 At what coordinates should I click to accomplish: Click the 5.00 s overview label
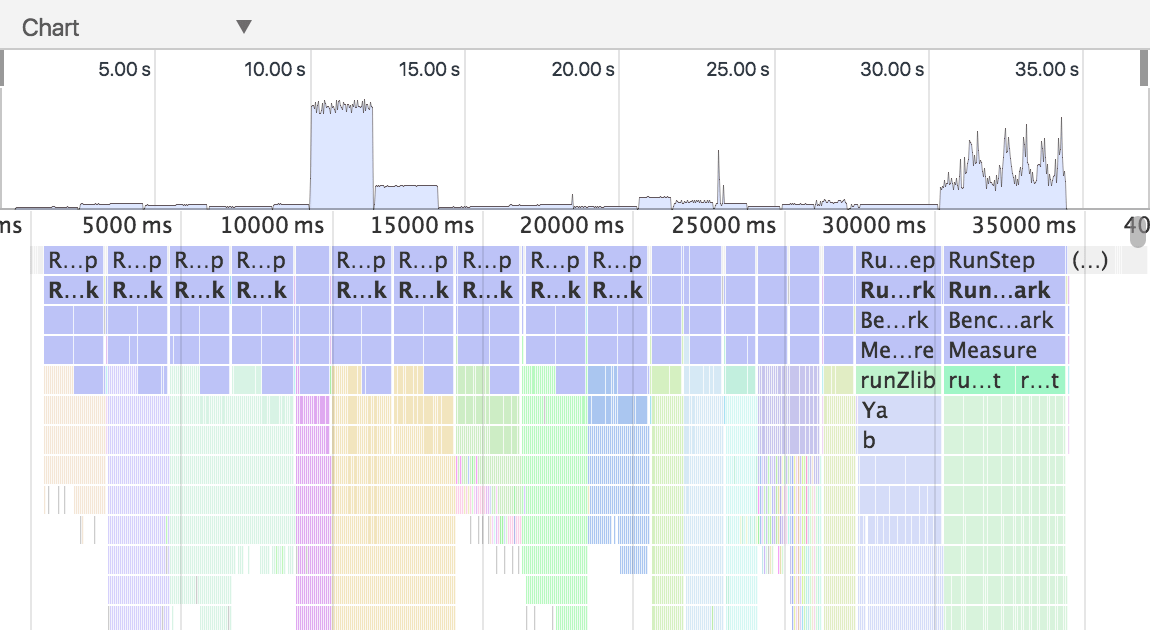125,70
